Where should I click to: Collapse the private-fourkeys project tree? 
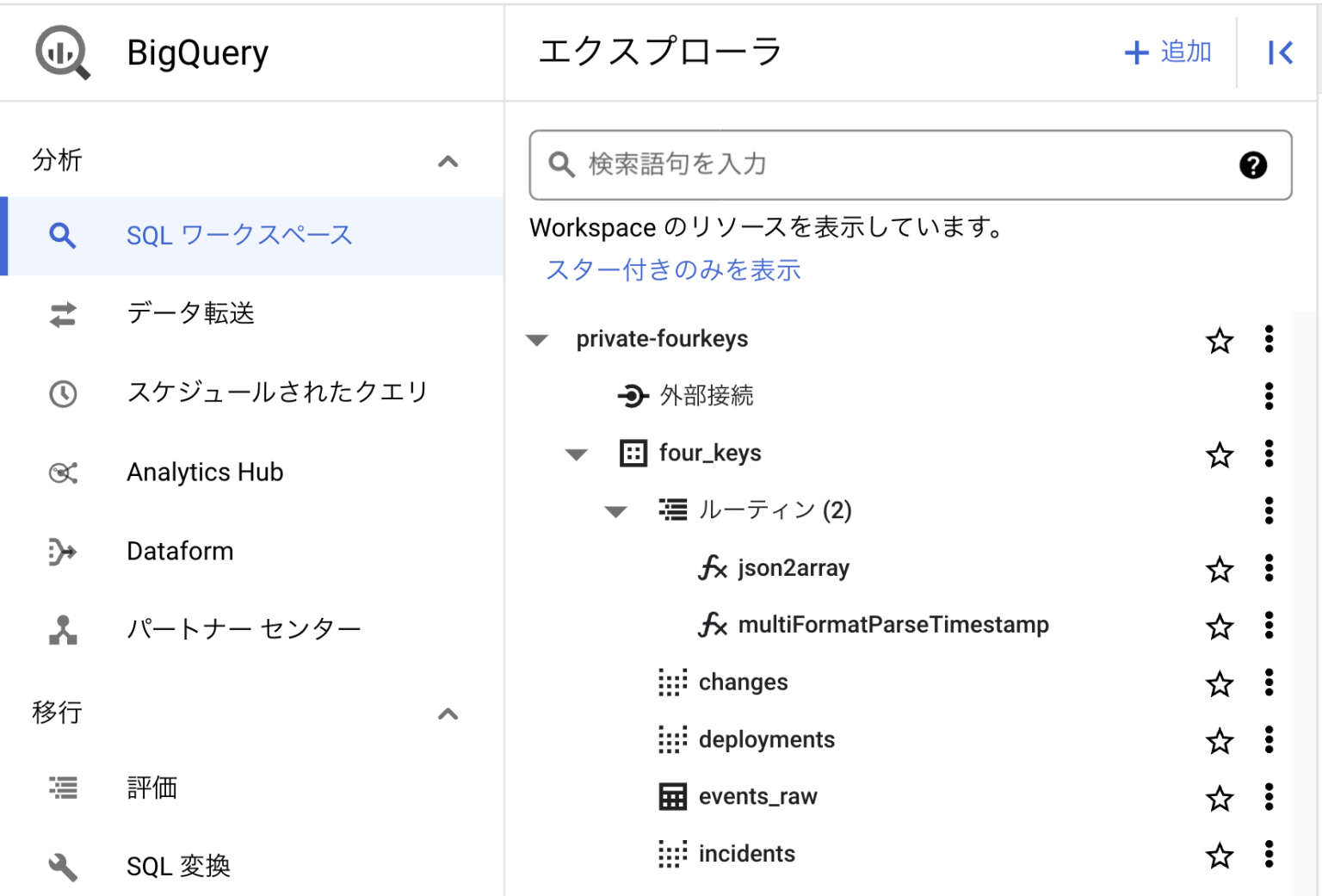[x=536, y=339]
